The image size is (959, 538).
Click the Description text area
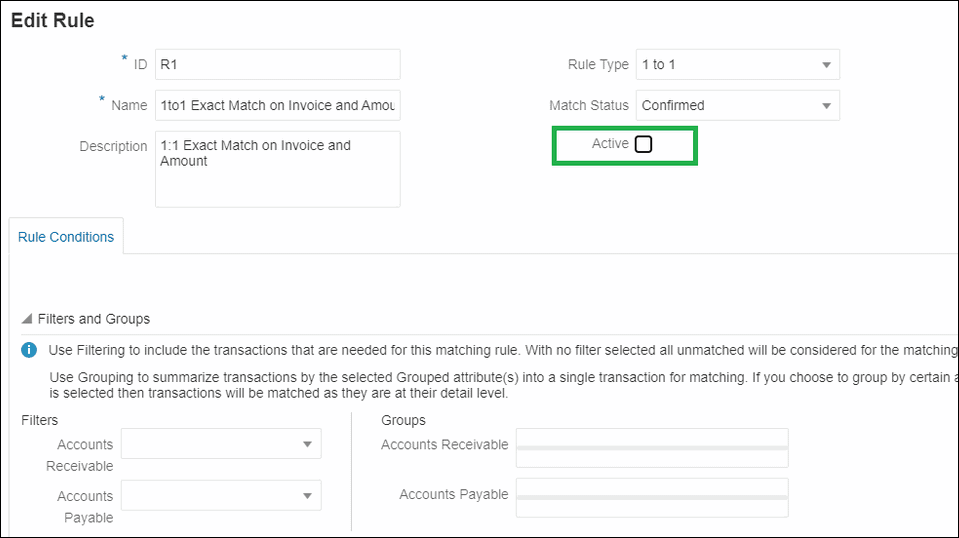click(x=277, y=169)
